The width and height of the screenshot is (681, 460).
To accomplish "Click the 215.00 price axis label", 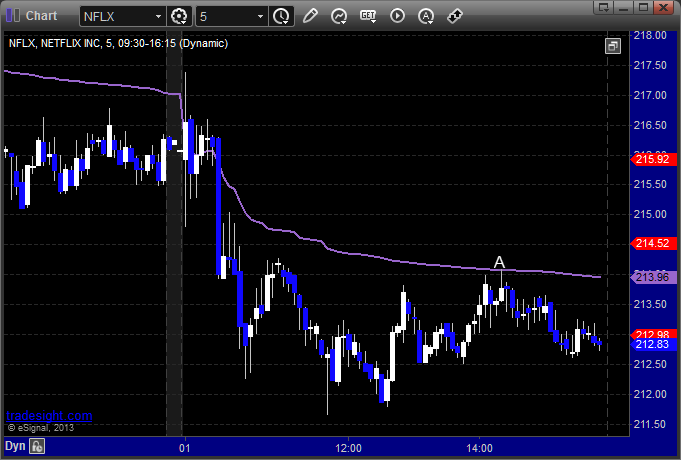I will tap(650, 214).
